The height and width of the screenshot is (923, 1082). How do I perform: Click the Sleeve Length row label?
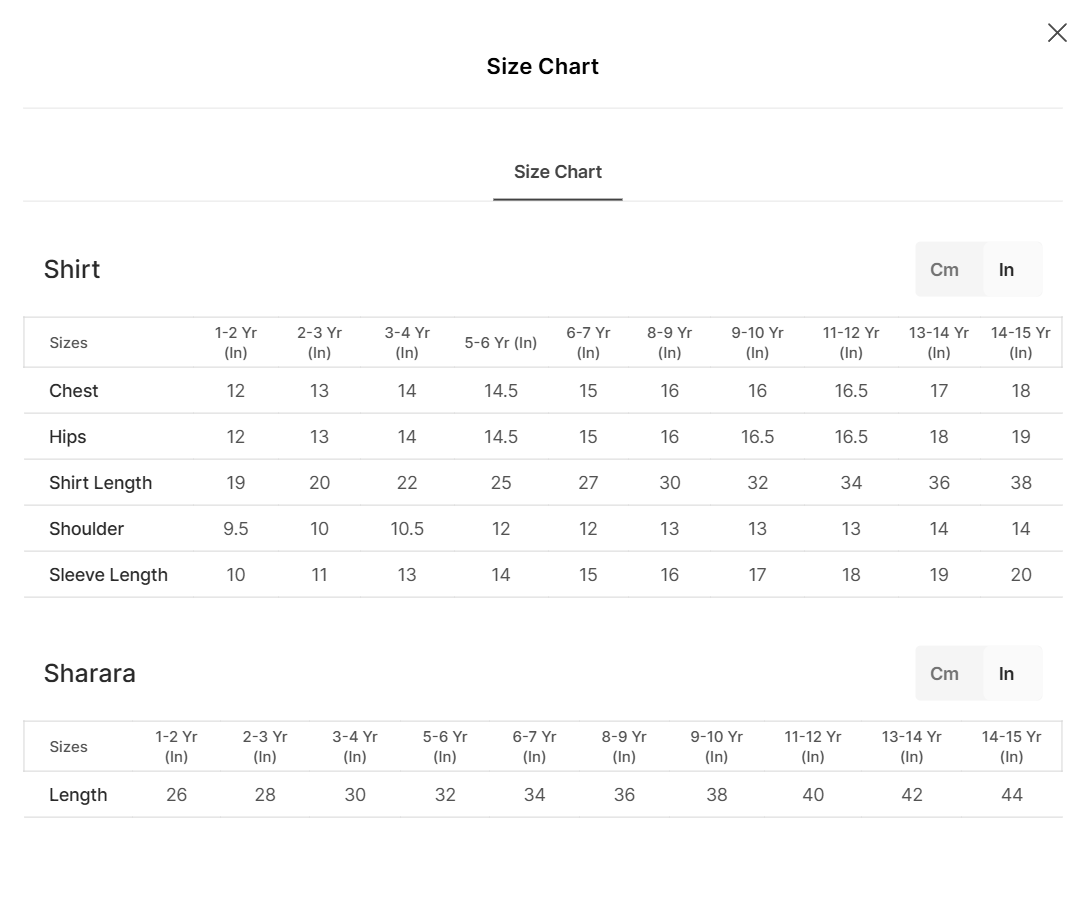click(x=108, y=575)
